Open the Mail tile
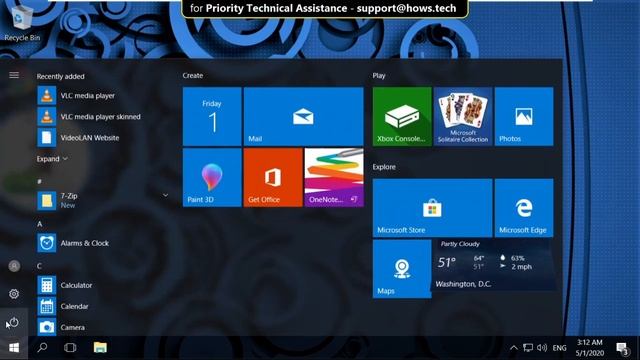Screen dimensions: 640x360 [x=303, y=116]
